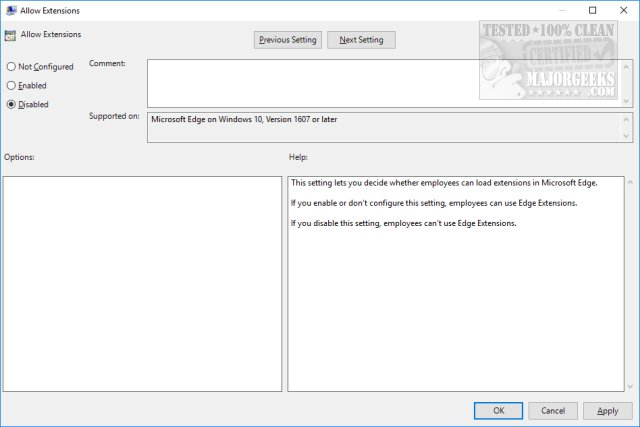The width and height of the screenshot is (640, 427).
Task: Click text 'If you disable this setting, employees can't use Edge Extensions.'
Action: tap(403, 223)
